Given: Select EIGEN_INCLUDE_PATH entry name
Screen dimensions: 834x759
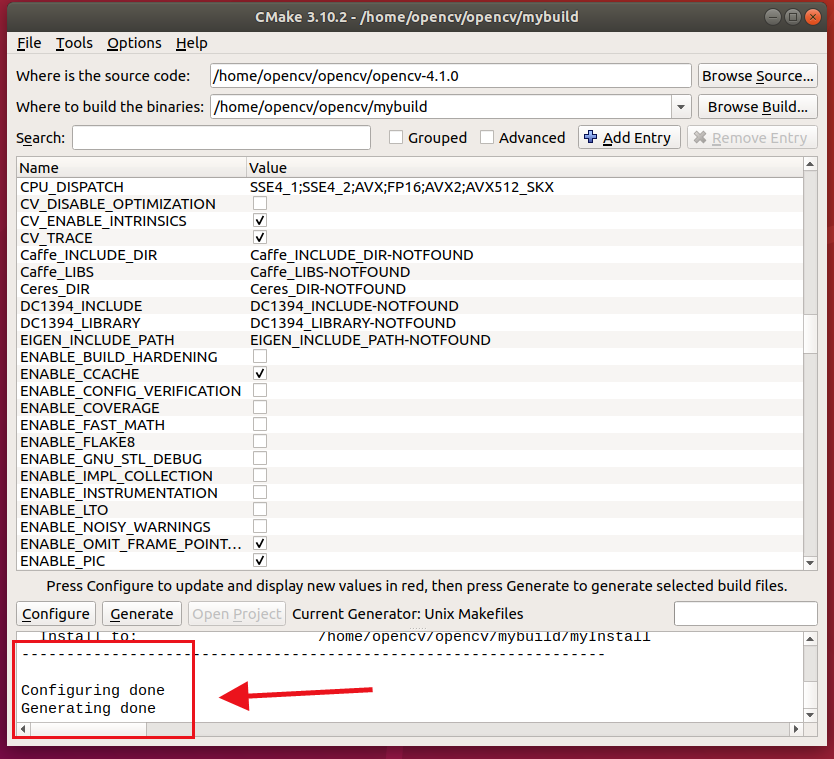Looking at the screenshot, I should pyautogui.click(x=97, y=340).
